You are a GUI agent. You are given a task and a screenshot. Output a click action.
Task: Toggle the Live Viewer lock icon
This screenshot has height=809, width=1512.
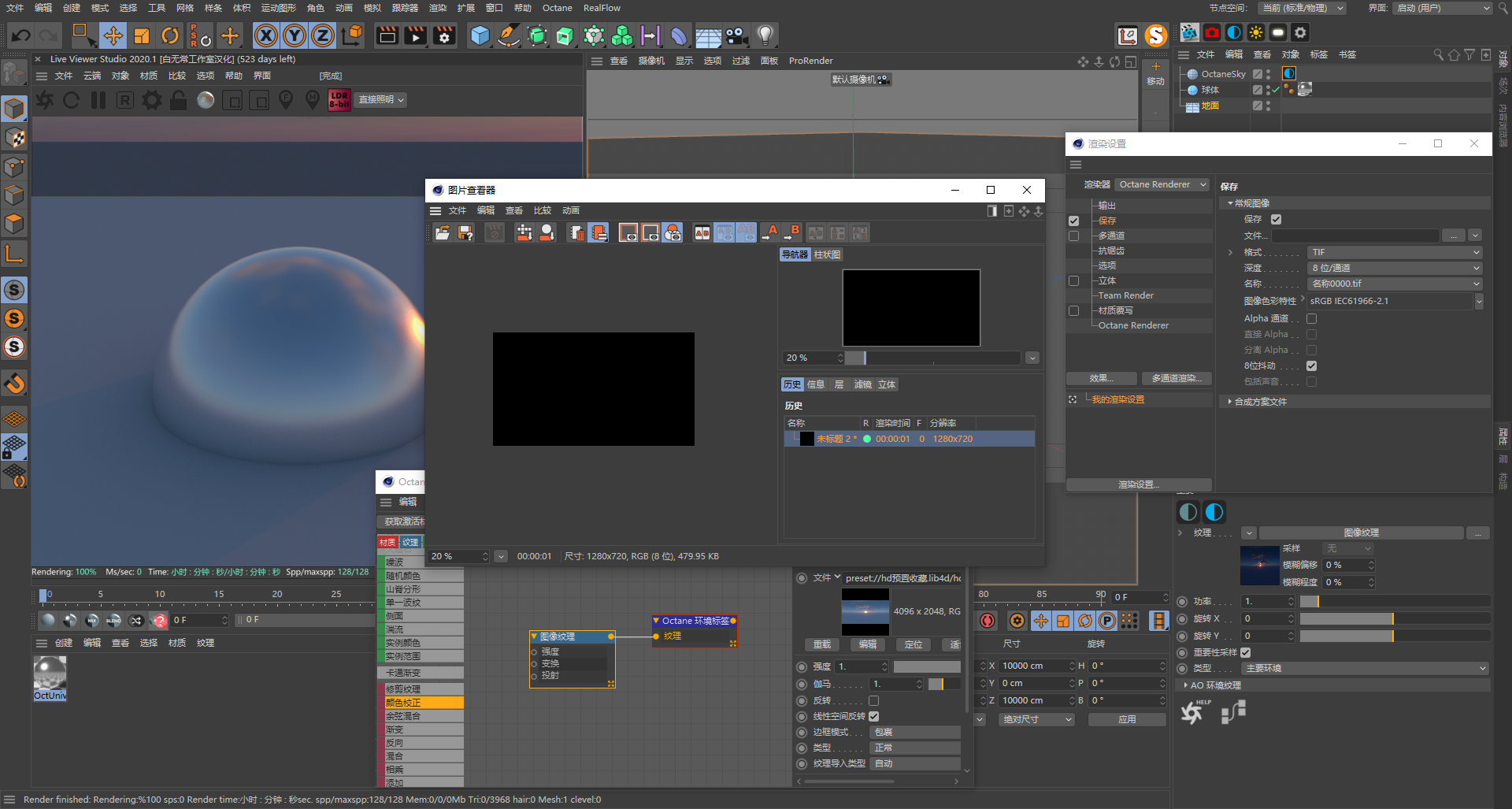[x=179, y=100]
